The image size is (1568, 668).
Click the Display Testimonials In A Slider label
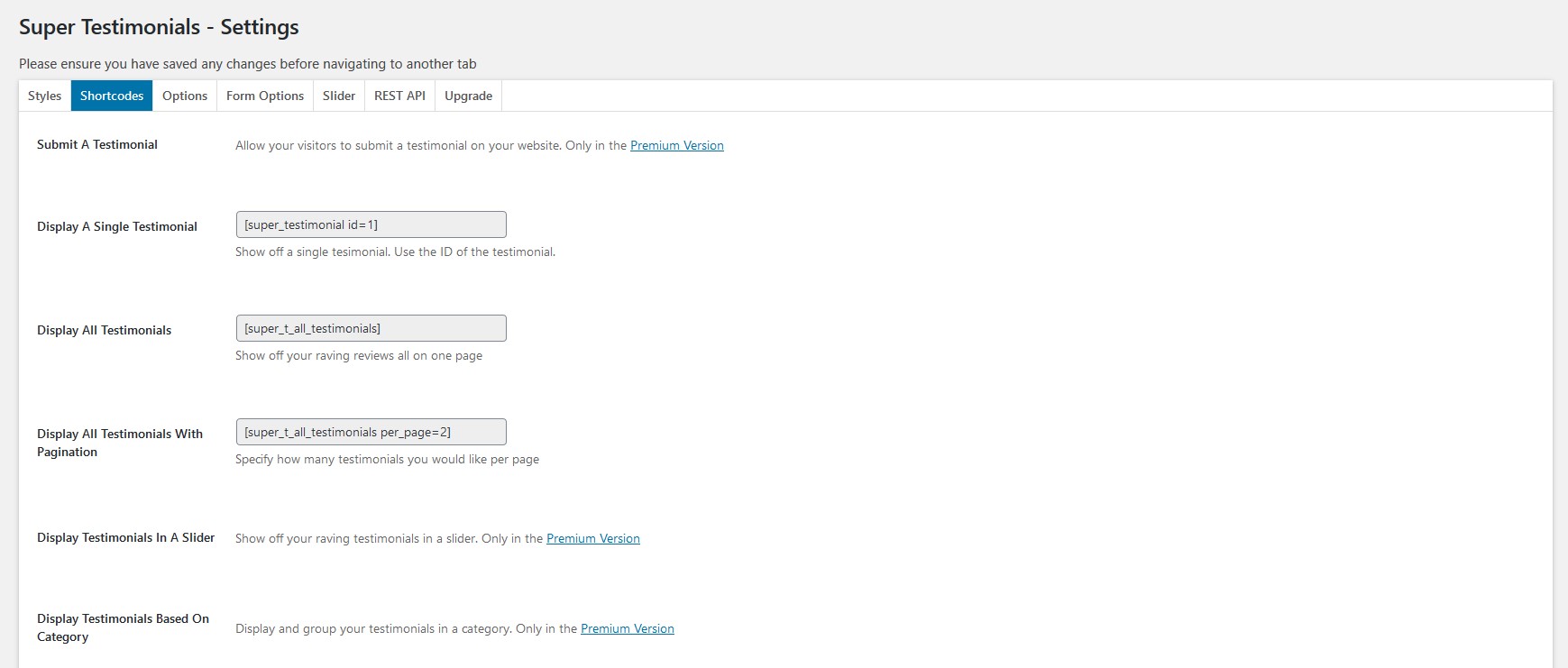(125, 537)
